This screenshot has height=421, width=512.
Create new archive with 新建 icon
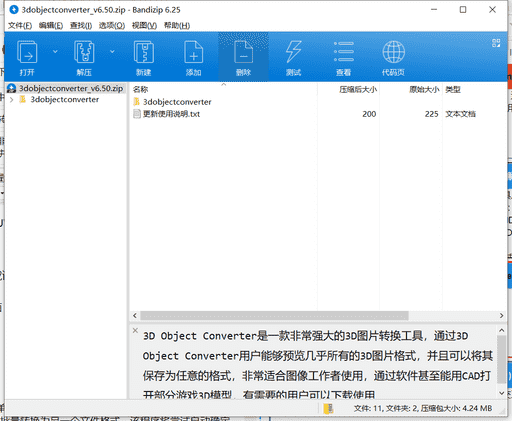click(144, 57)
